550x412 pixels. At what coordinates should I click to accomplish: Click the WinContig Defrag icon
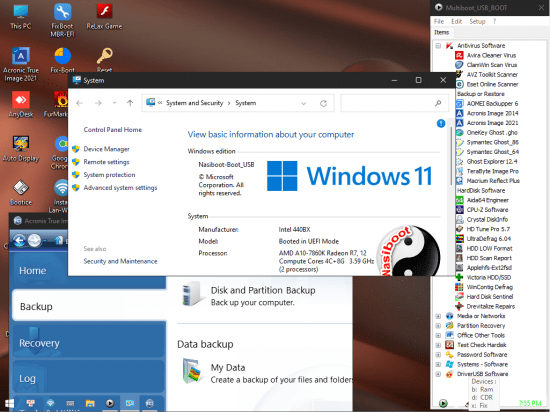[459, 287]
